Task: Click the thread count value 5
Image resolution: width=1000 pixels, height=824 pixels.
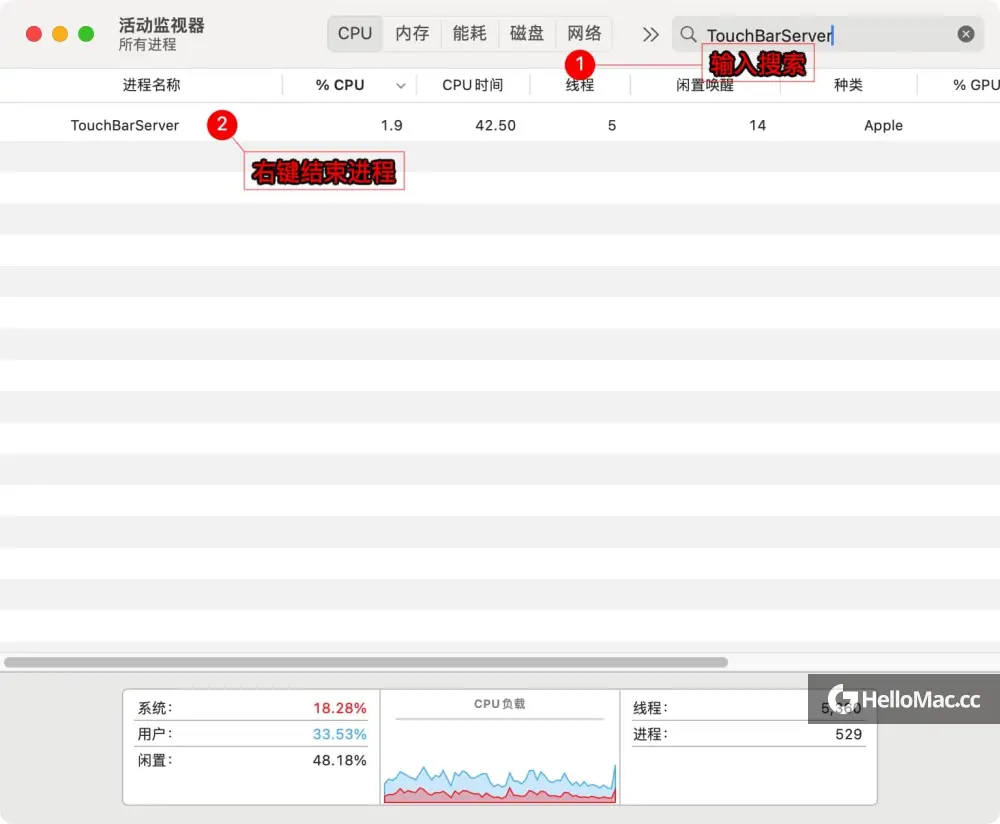Action: pos(612,125)
